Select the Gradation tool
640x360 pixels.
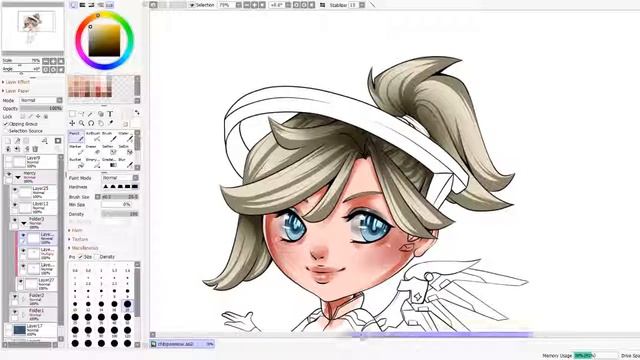tap(109, 163)
